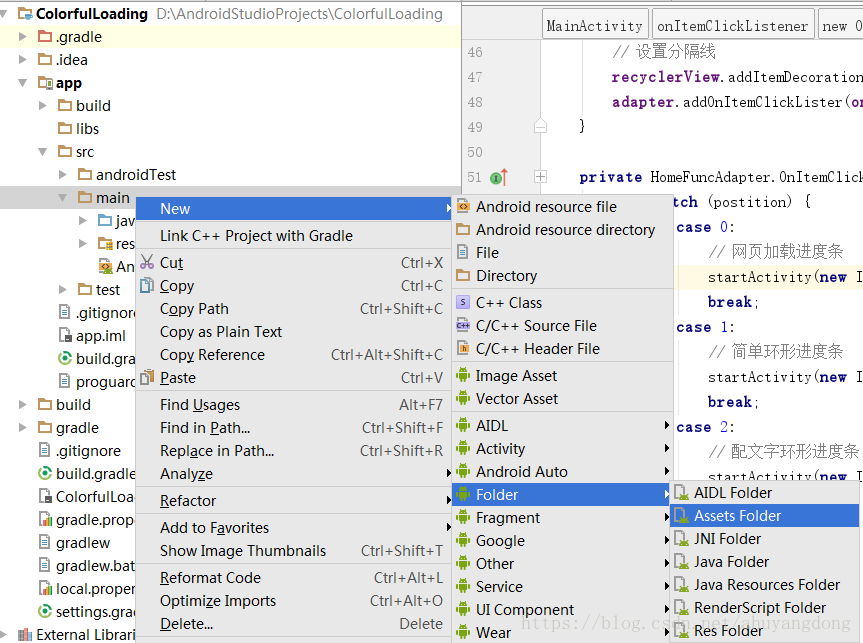Click the Image Asset android icon
This screenshot has height=643, width=863.
[x=463, y=376]
